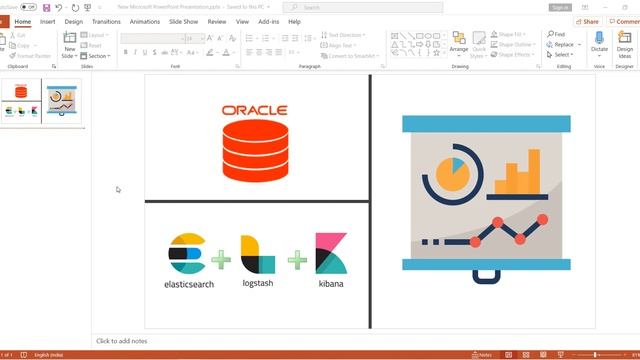Screen dimensions: 640x360
Task: Click the New Slide icon
Action: (x=70, y=38)
